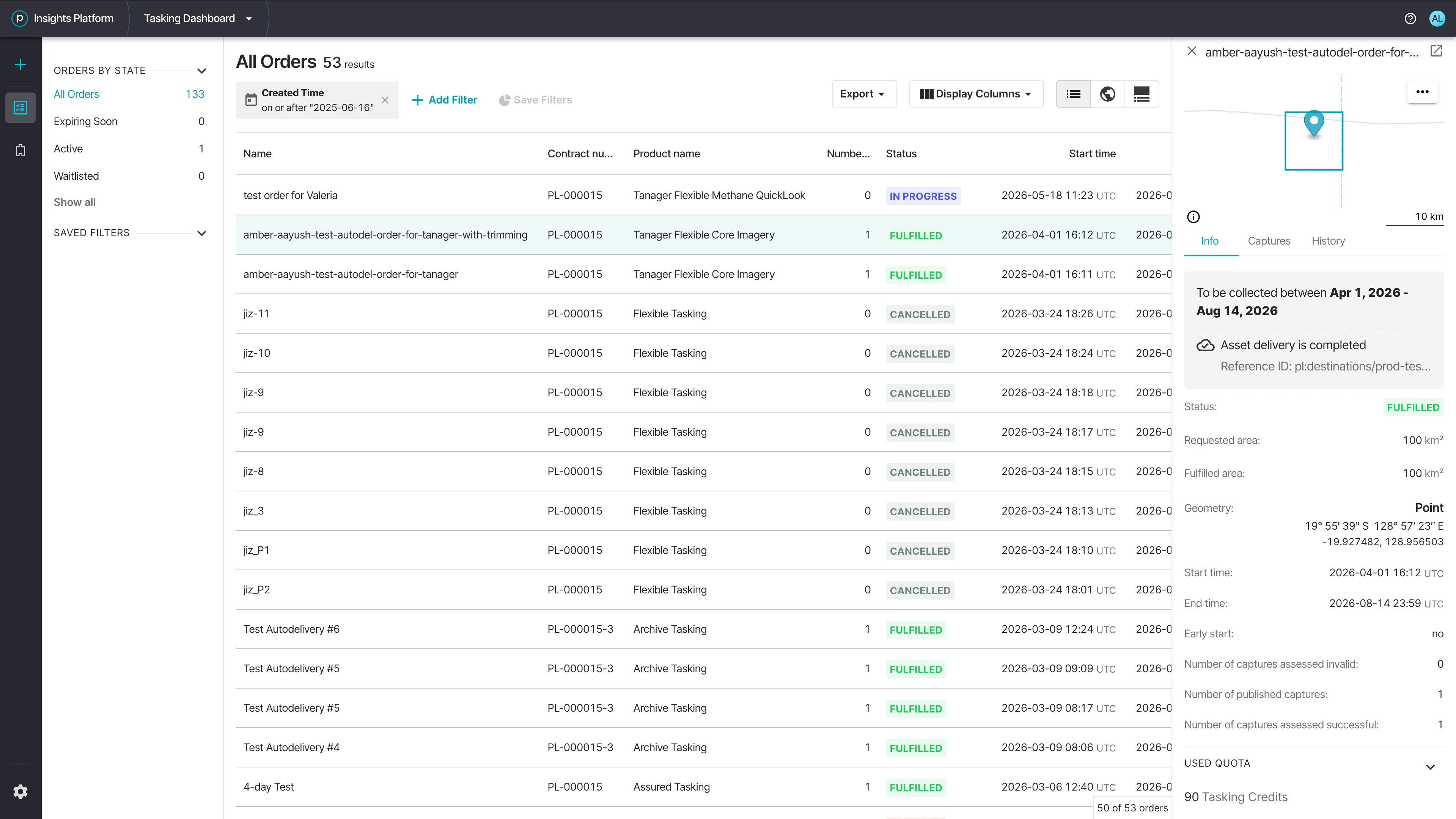Click the Show all link
The image size is (1456, 819).
(x=75, y=202)
